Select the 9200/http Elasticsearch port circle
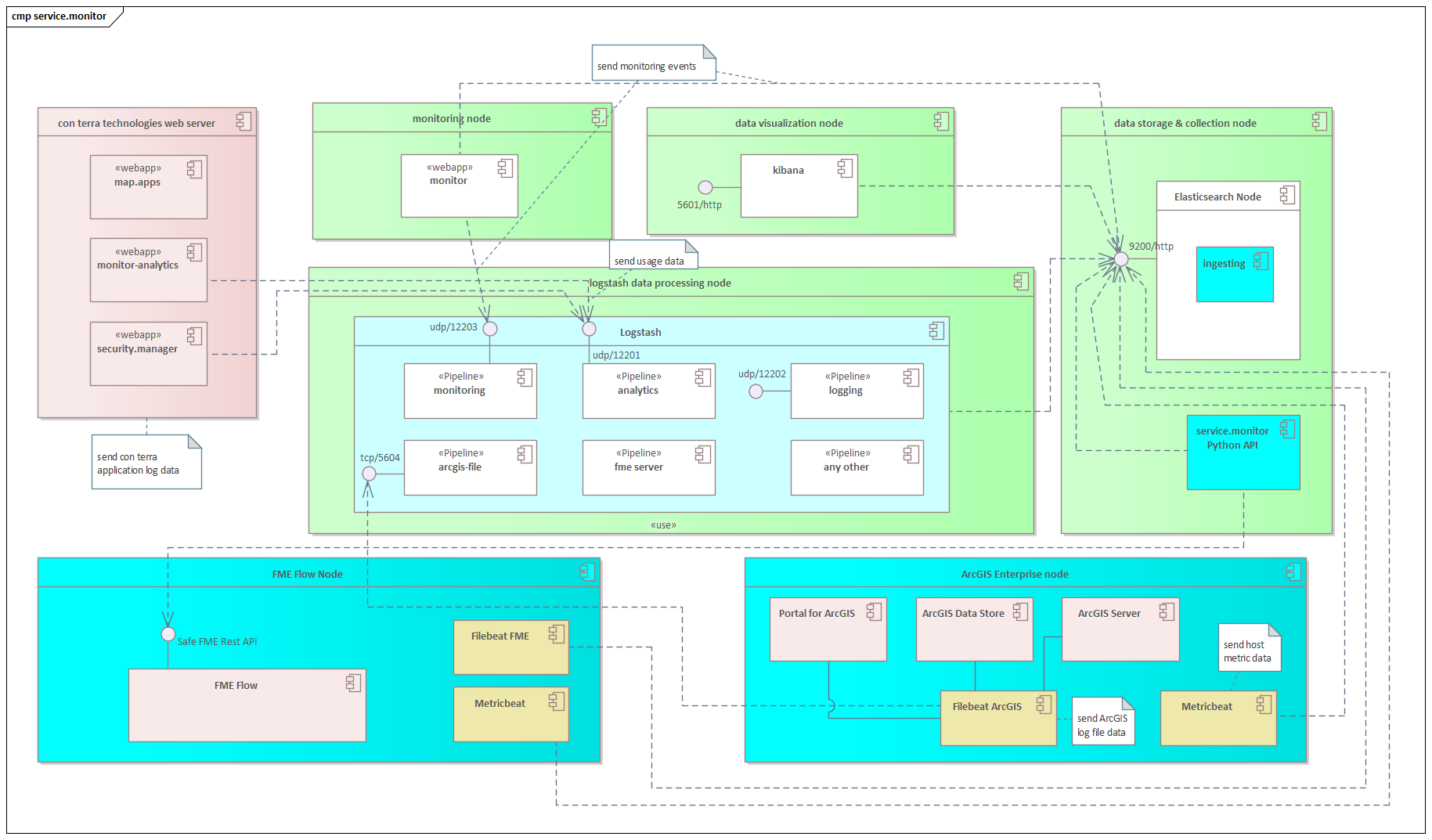Screen dimensions: 1432x840 [1121, 259]
